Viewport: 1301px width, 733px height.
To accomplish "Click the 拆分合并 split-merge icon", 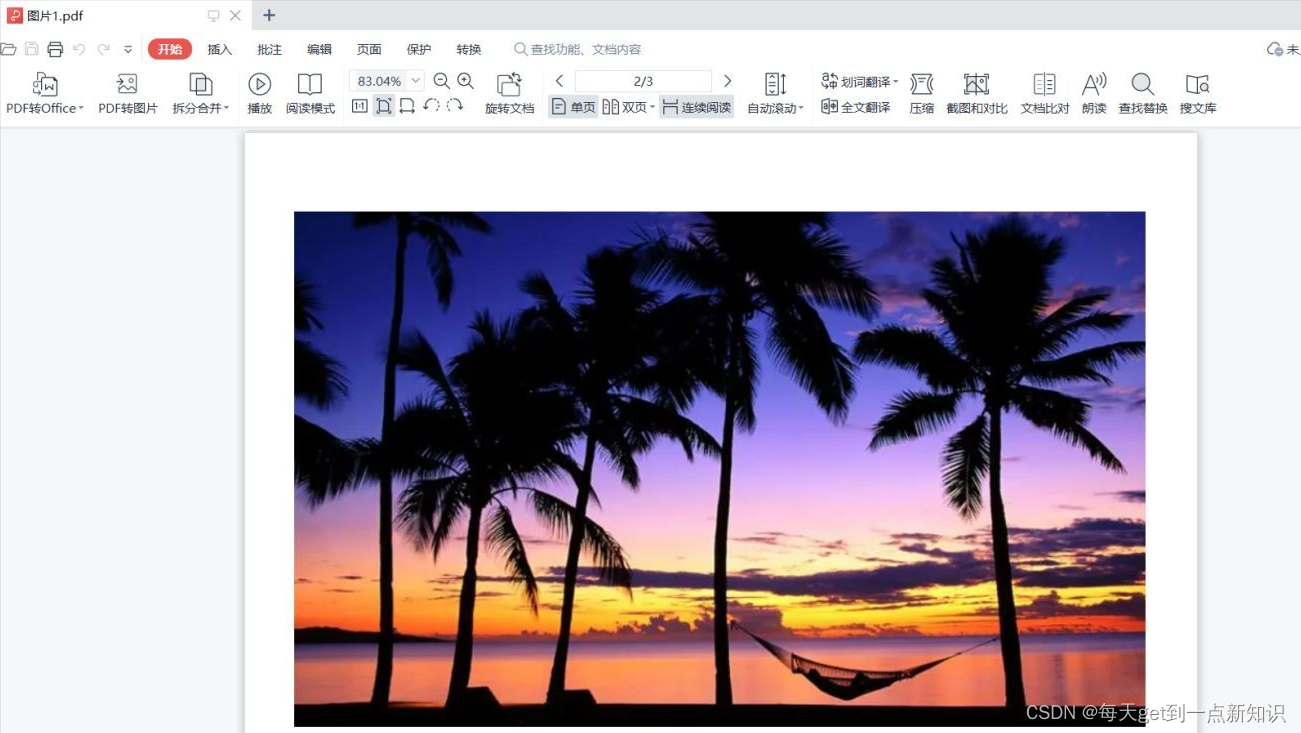I will [200, 84].
